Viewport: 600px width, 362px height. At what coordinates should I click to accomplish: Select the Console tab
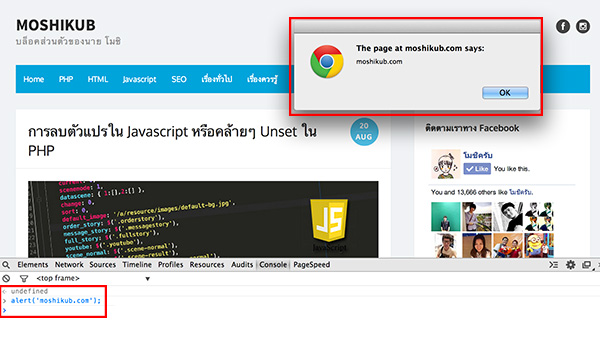click(273, 265)
